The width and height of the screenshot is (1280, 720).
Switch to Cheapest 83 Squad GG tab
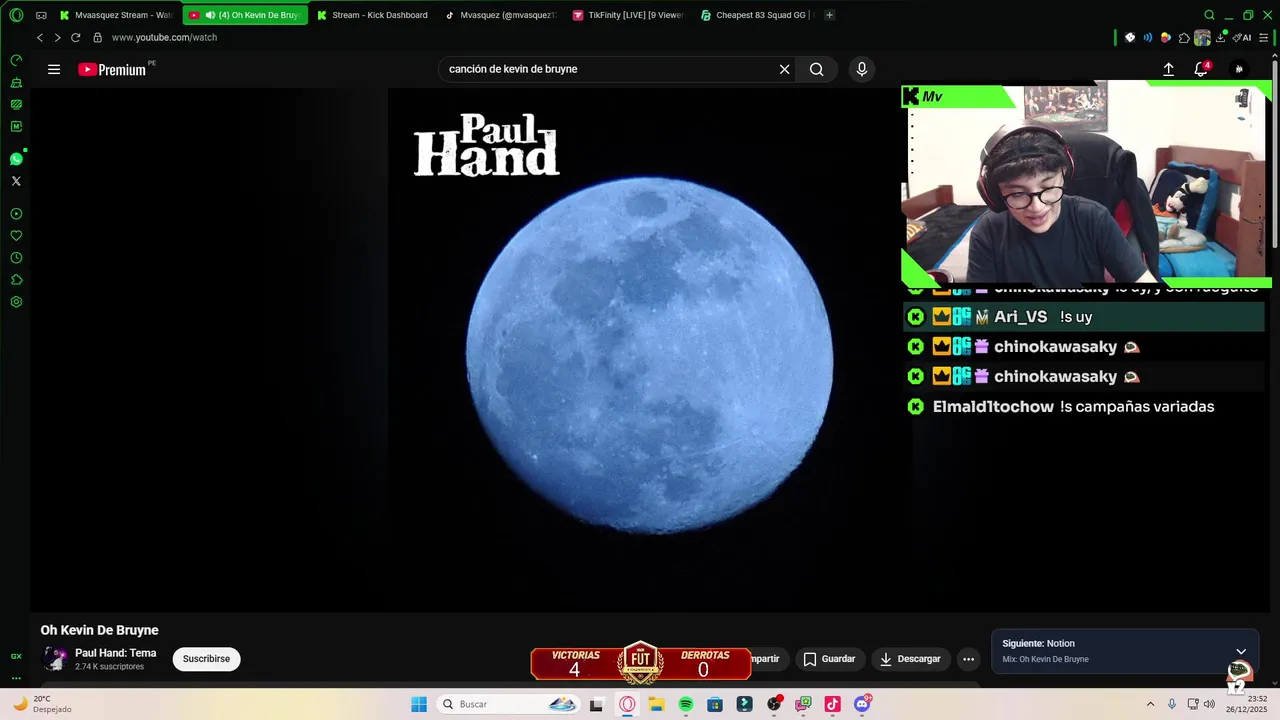point(757,15)
